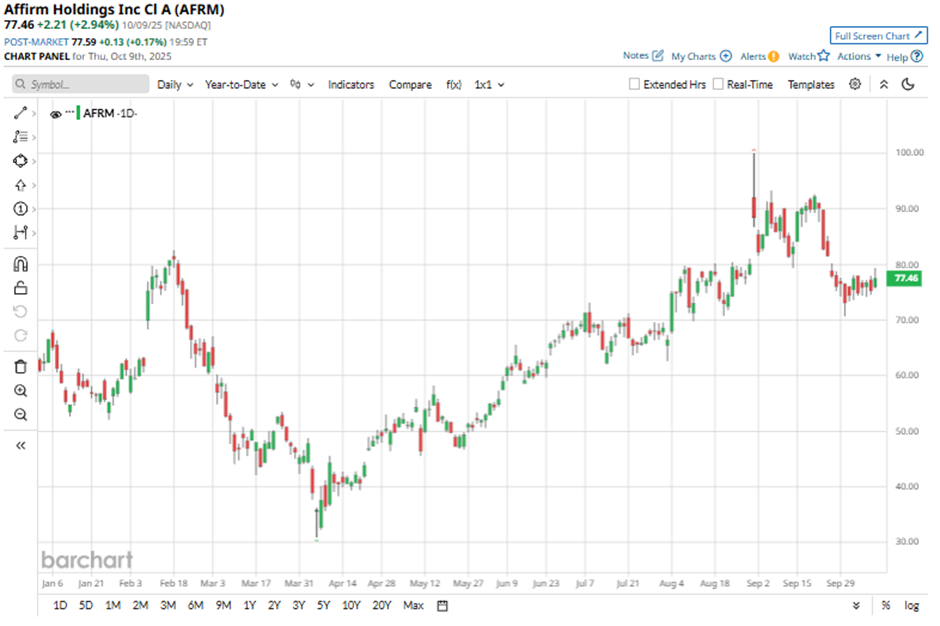Toggle AFRM series visibility eye

pos(56,114)
